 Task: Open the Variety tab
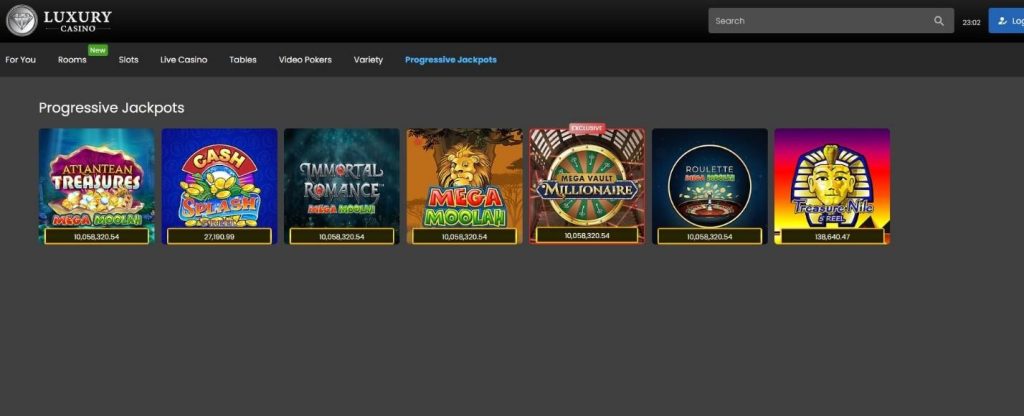click(x=368, y=59)
